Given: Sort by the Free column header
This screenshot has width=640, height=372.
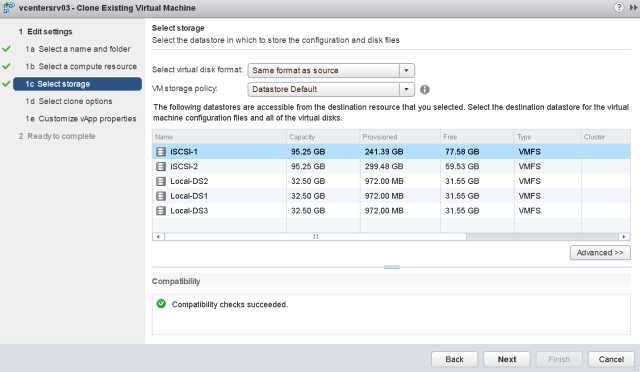Looking at the screenshot, I should (x=478, y=137).
